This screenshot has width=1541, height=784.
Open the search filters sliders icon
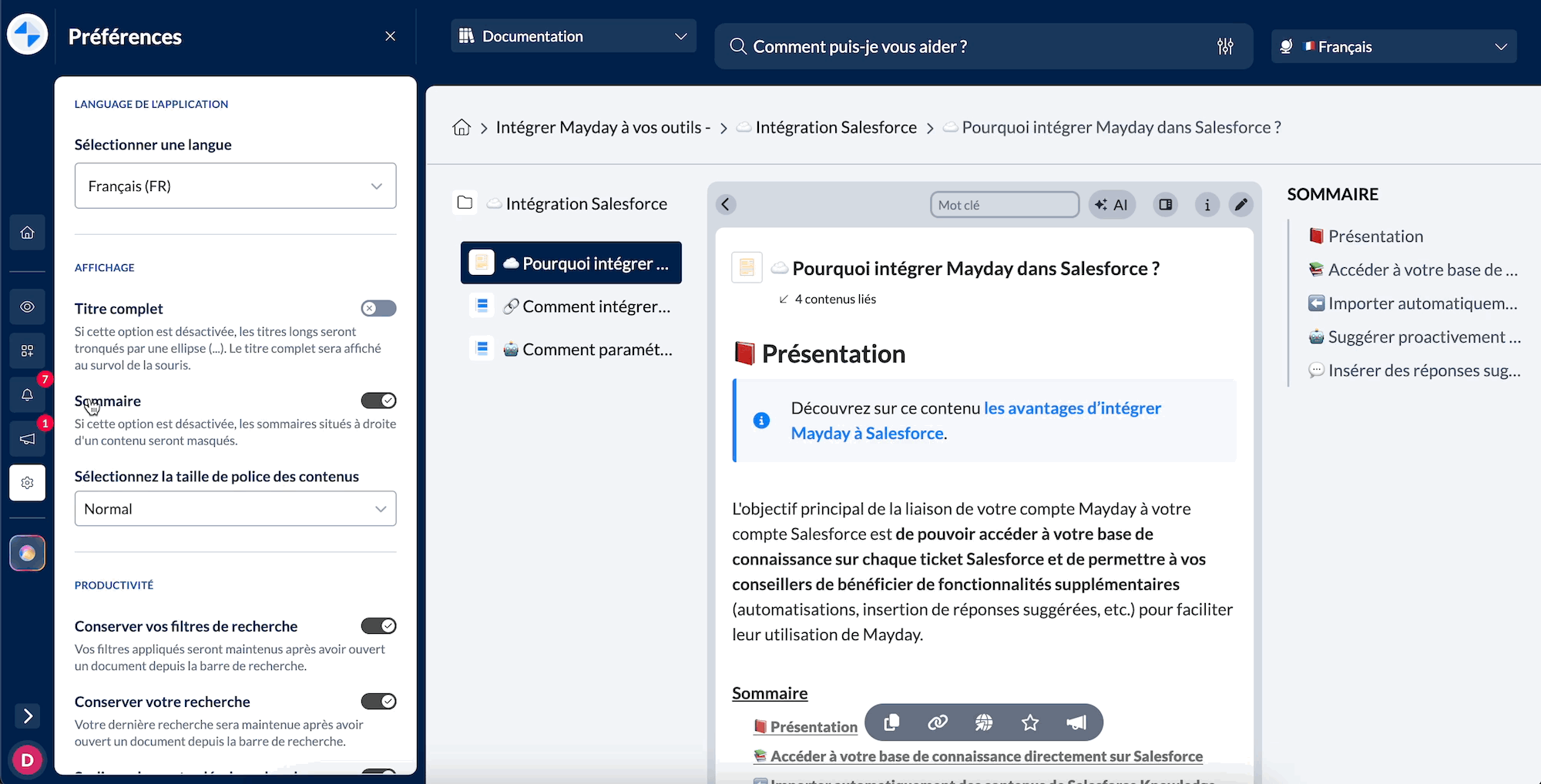(1225, 47)
